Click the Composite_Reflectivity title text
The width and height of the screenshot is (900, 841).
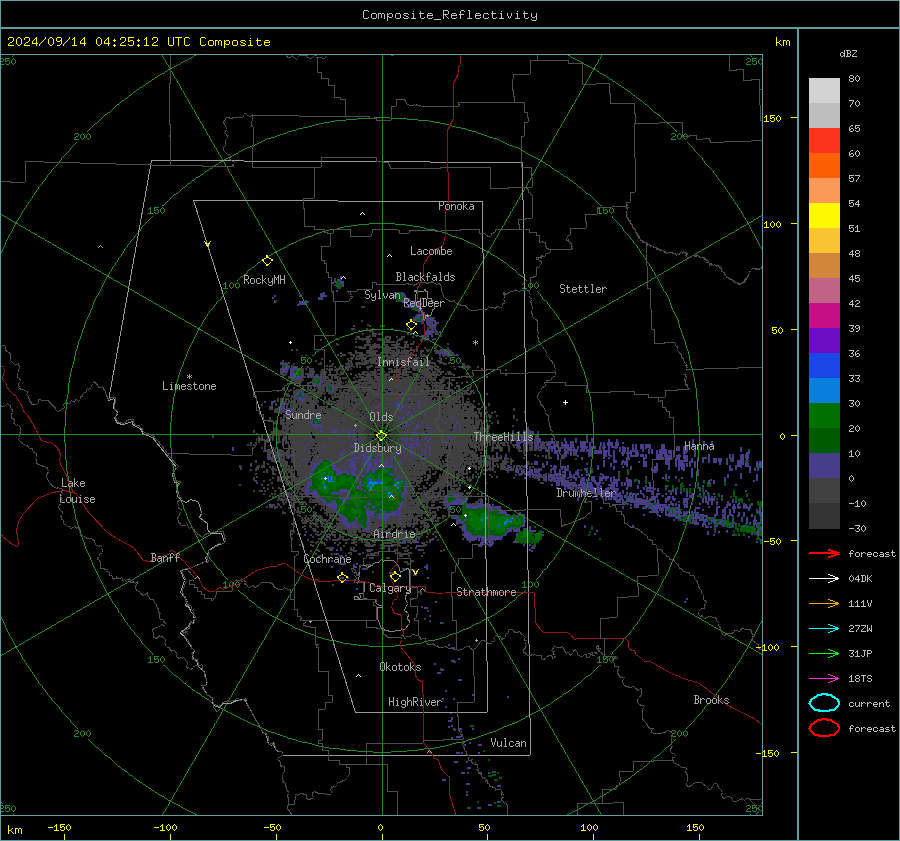click(x=450, y=15)
